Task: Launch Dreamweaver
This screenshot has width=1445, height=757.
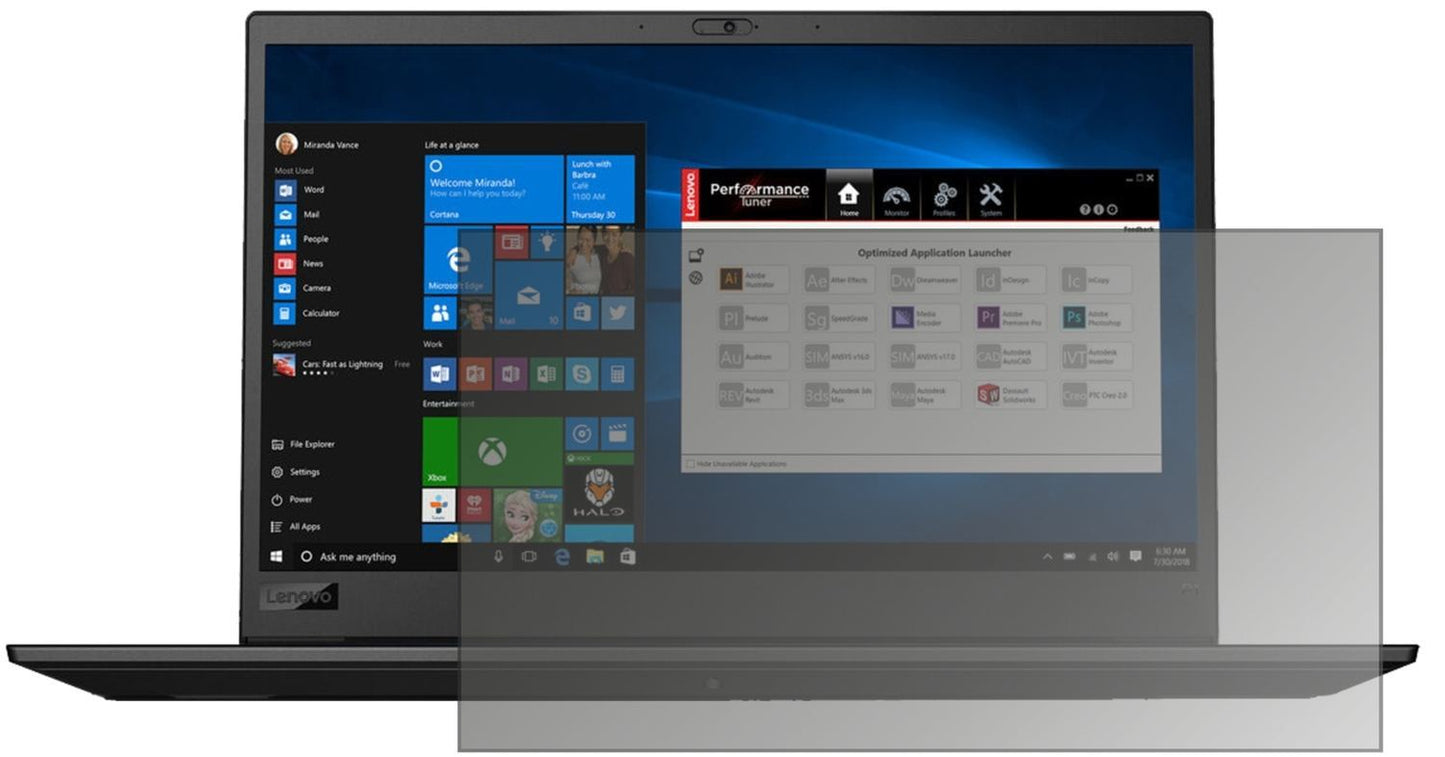Action: coord(926,280)
